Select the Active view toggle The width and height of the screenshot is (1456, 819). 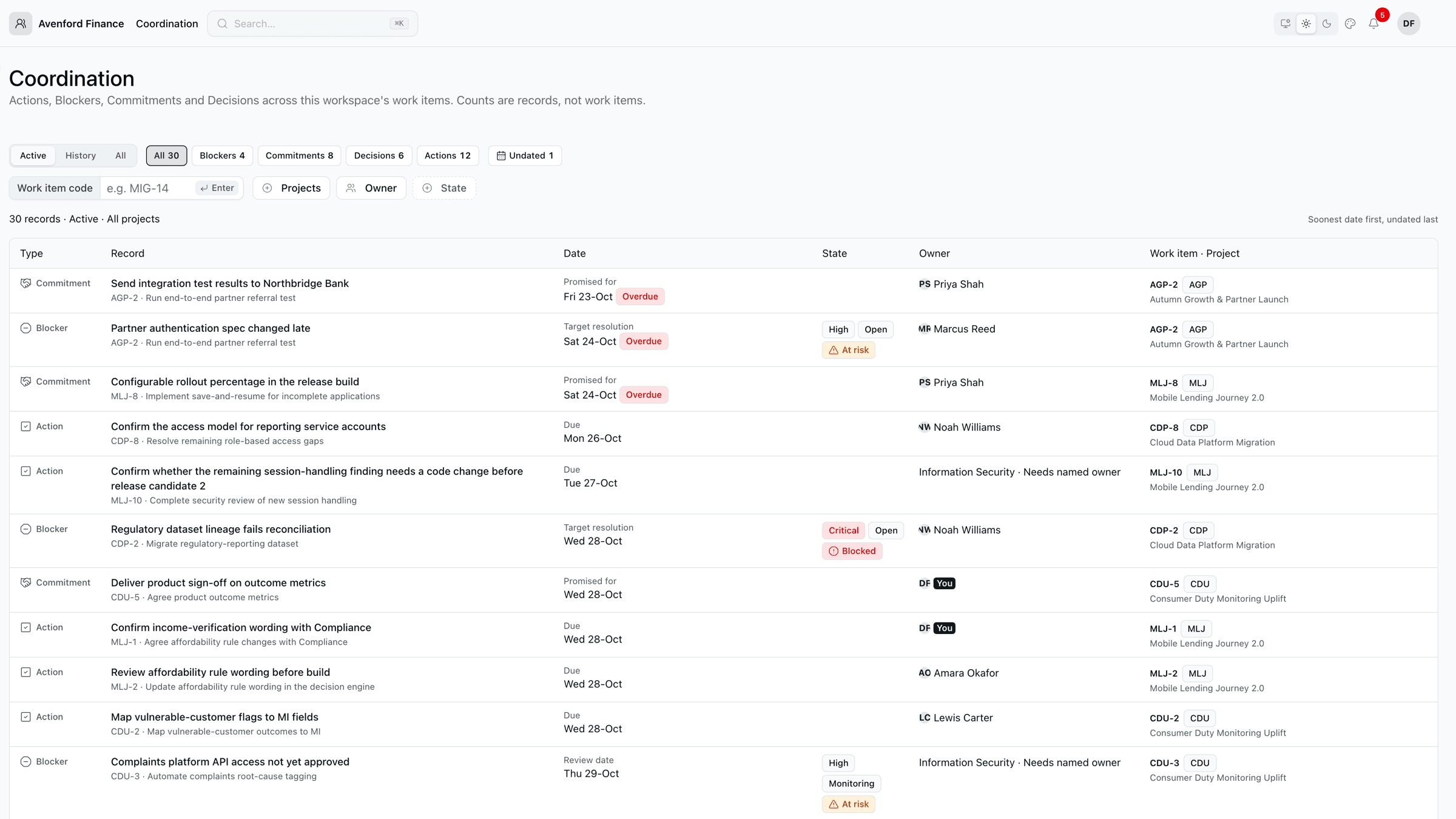(x=33, y=155)
